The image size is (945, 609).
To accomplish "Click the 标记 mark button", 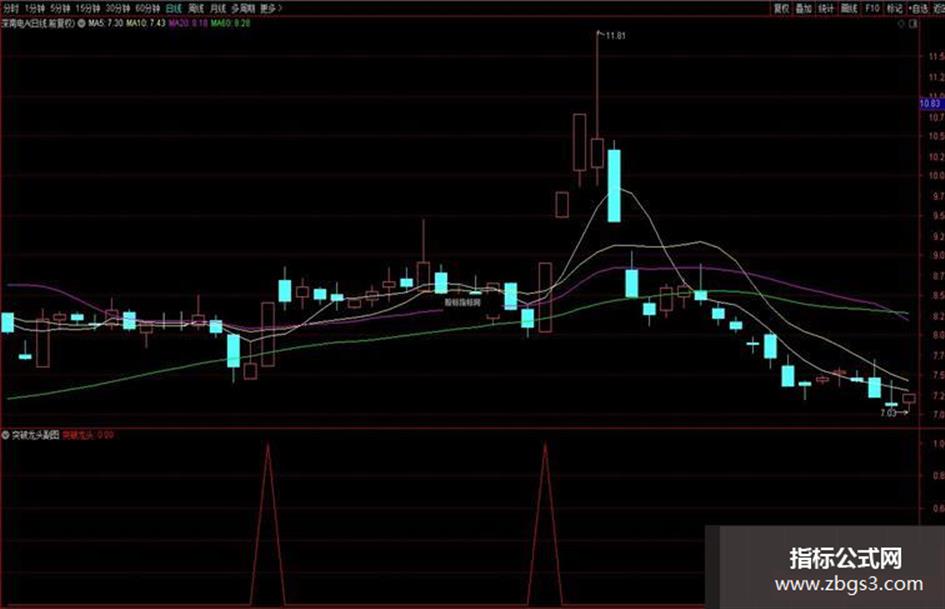I will pos(895,8).
